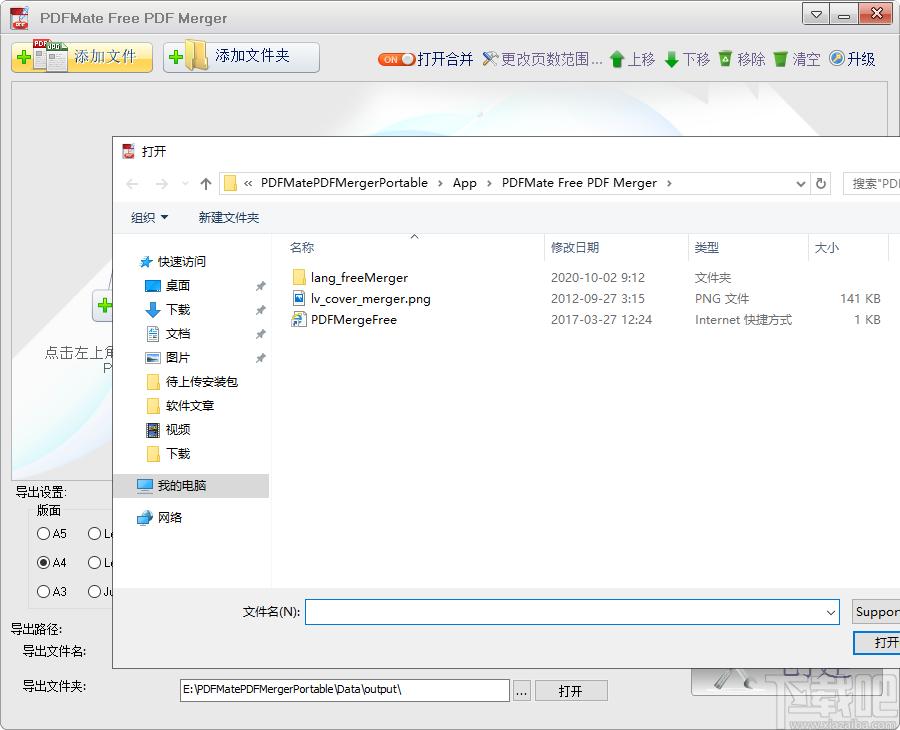Sort by 大小 column header
Viewport: 900px width, 730px height.
(x=827, y=247)
